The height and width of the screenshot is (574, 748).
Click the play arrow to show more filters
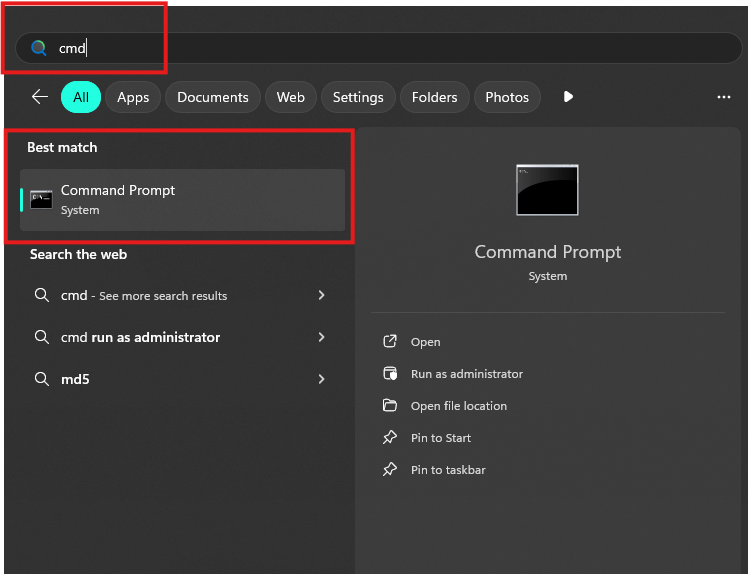pyautogui.click(x=568, y=97)
